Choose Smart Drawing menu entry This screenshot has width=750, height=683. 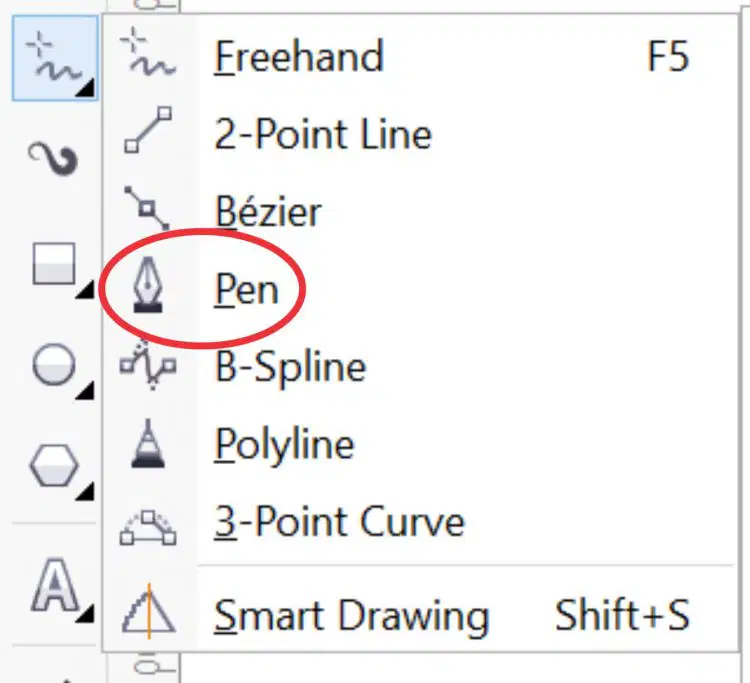point(420,615)
